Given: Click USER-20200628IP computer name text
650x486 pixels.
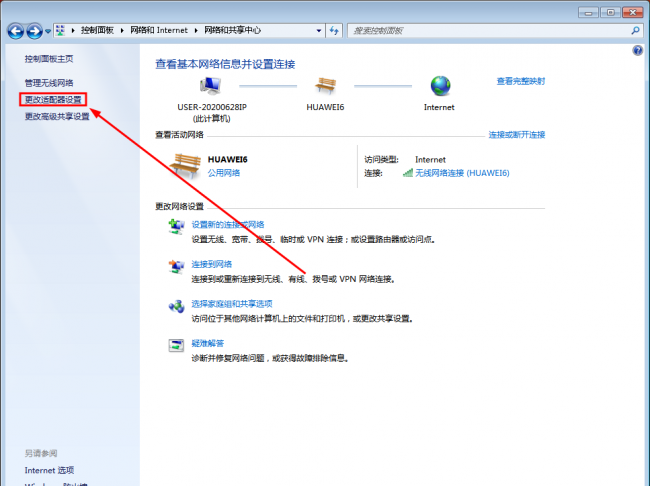Looking at the screenshot, I should tap(212, 107).
